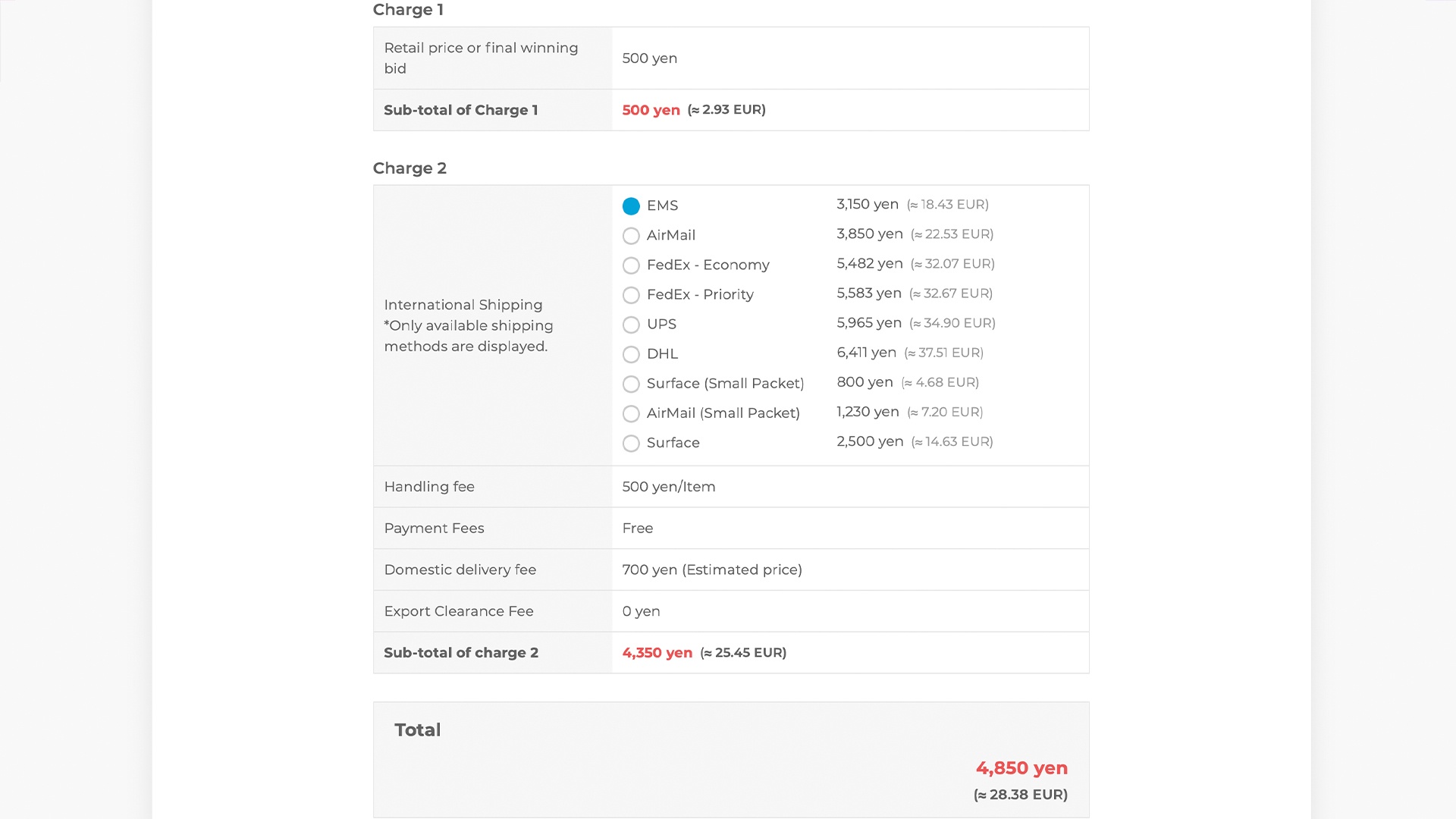
Task: Click the 4,350 yen charge 2 sub-total
Action: pos(657,653)
